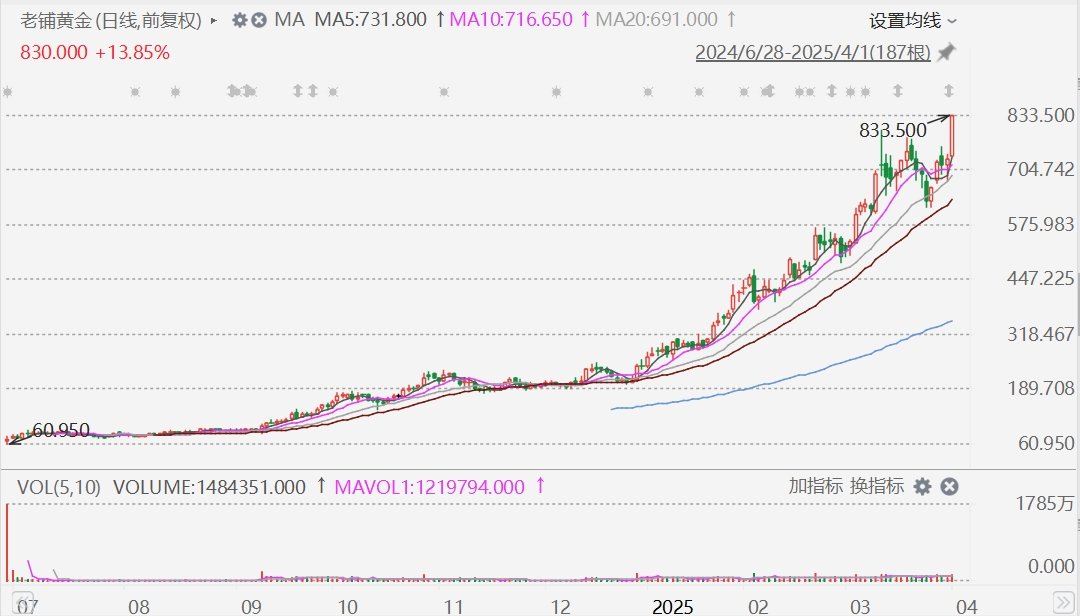Click the event marker above December
This screenshot has width=1080, height=616.
tap(556, 91)
